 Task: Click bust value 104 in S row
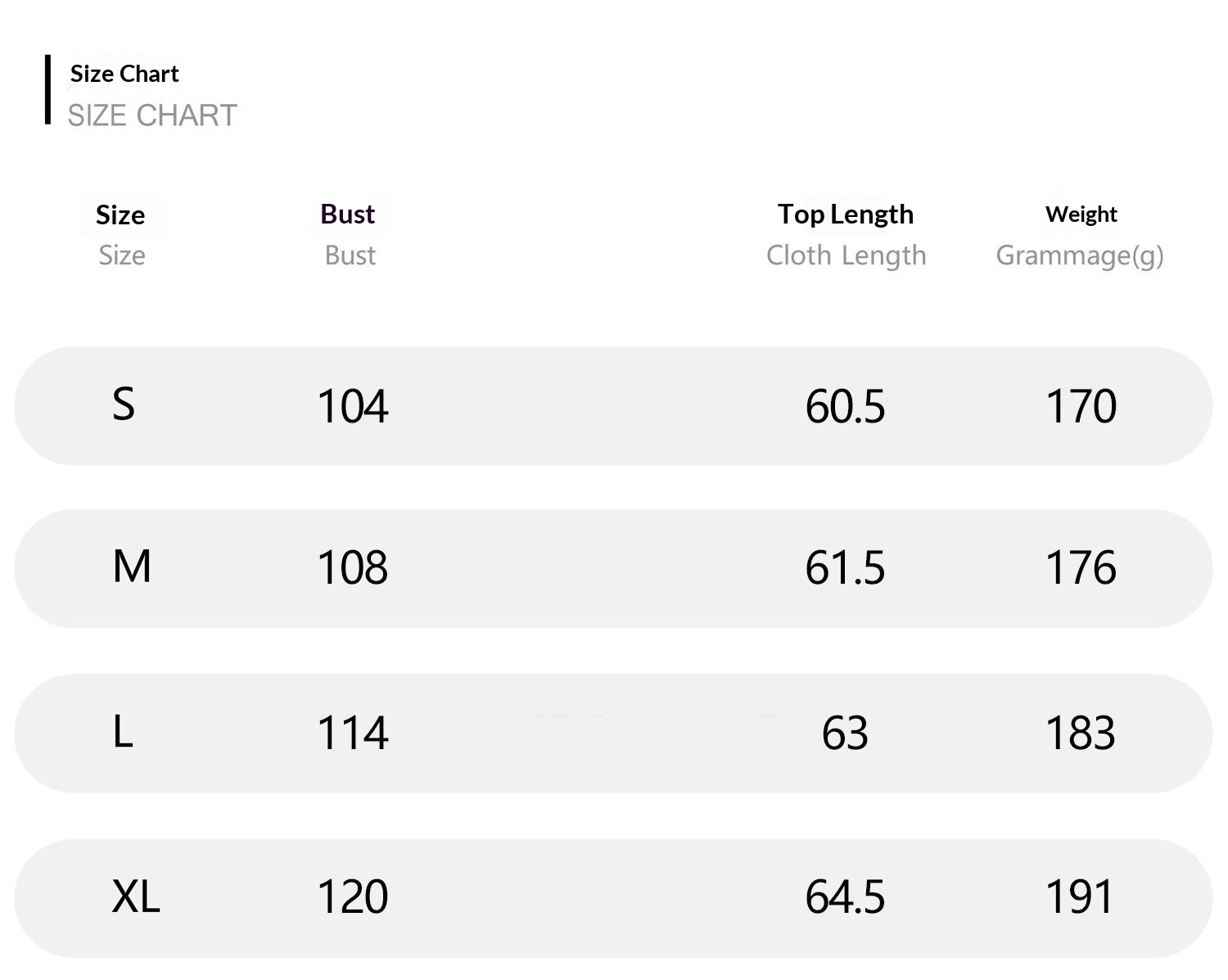point(353,406)
